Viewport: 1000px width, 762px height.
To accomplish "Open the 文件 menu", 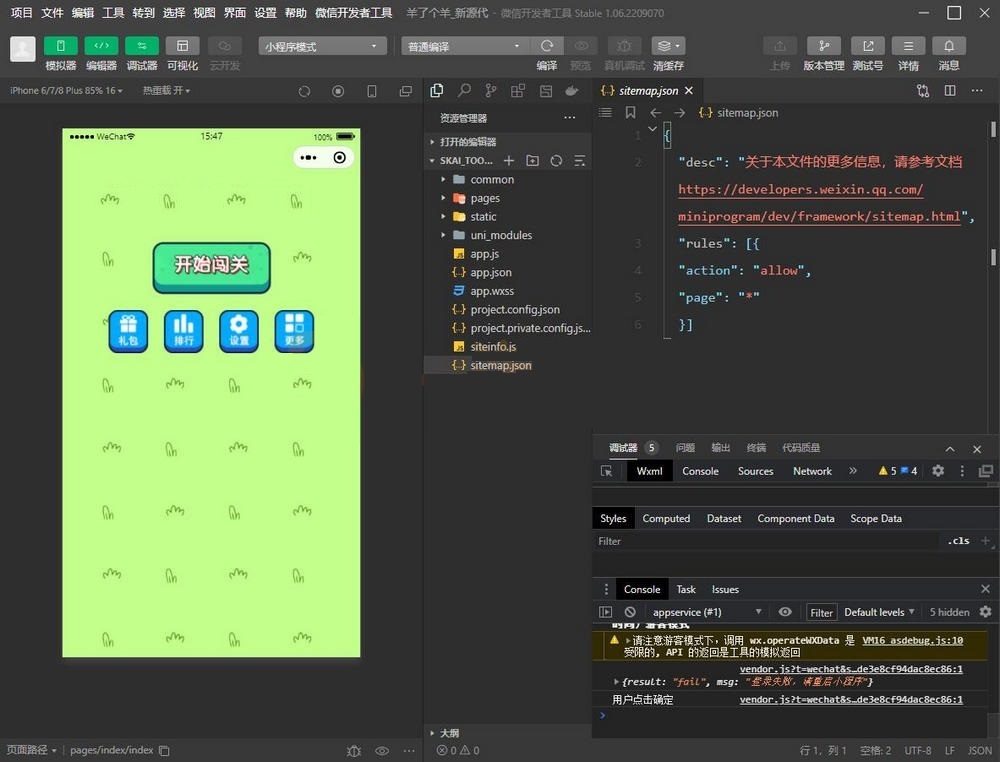I will click(x=52, y=13).
